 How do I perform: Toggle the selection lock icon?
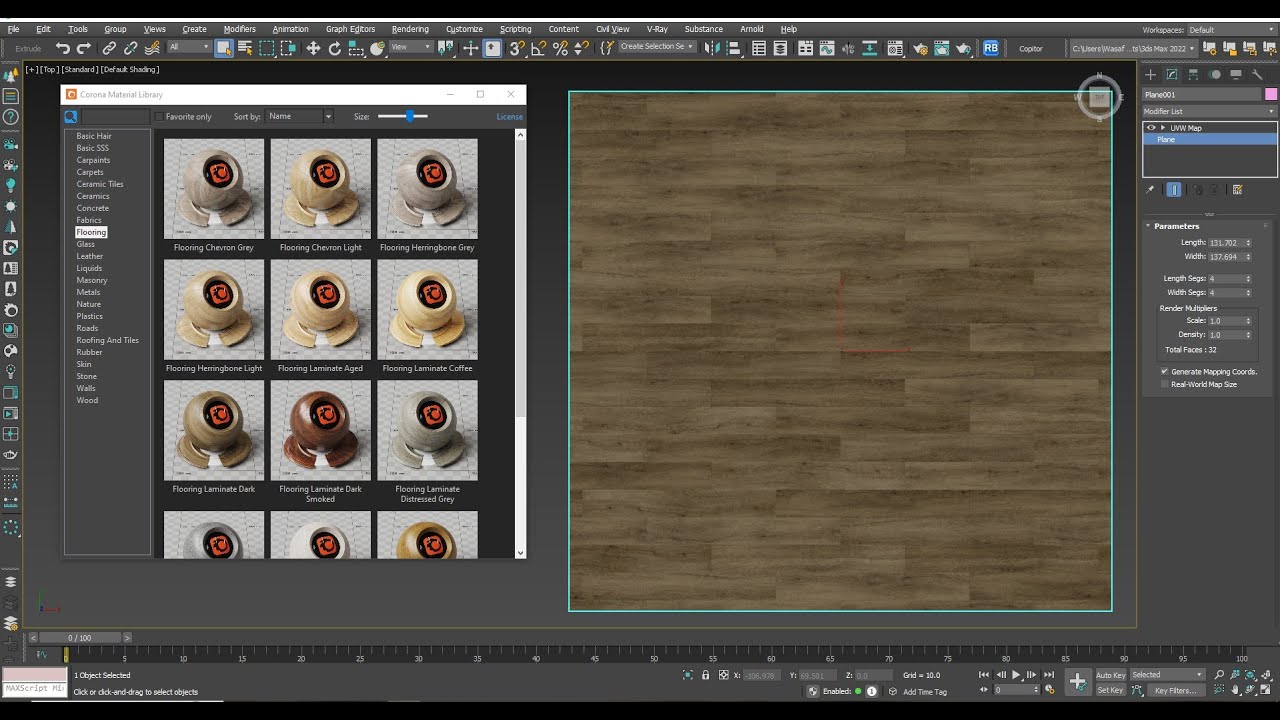706,675
